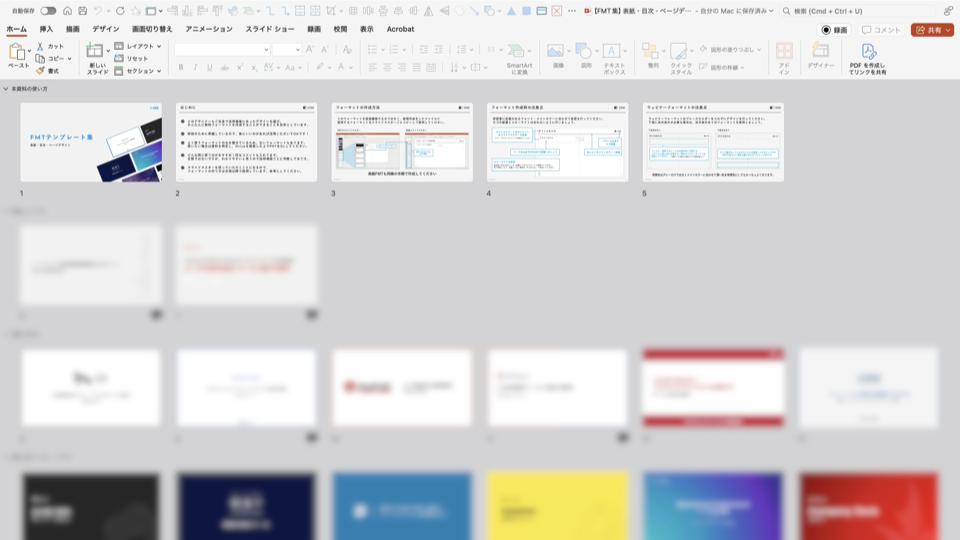Open the アニメーション ribbon tab
This screenshot has height=540, width=960.
point(209,30)
